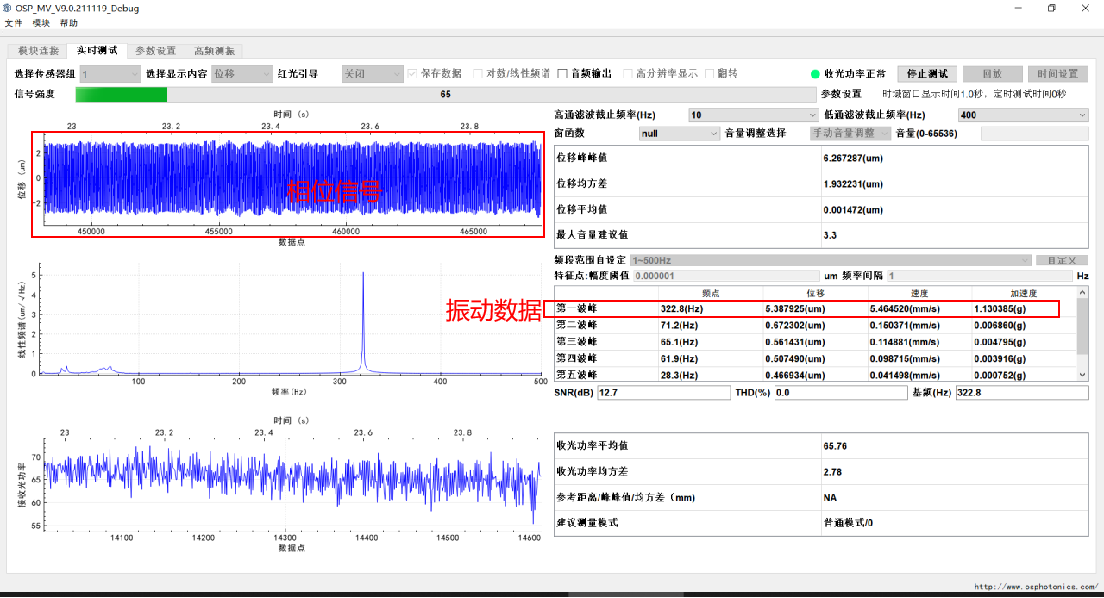The height and width of the screenshot is (598, 1104).
Task: Go to the 参数设置 tab
Action: coord(156,51)
